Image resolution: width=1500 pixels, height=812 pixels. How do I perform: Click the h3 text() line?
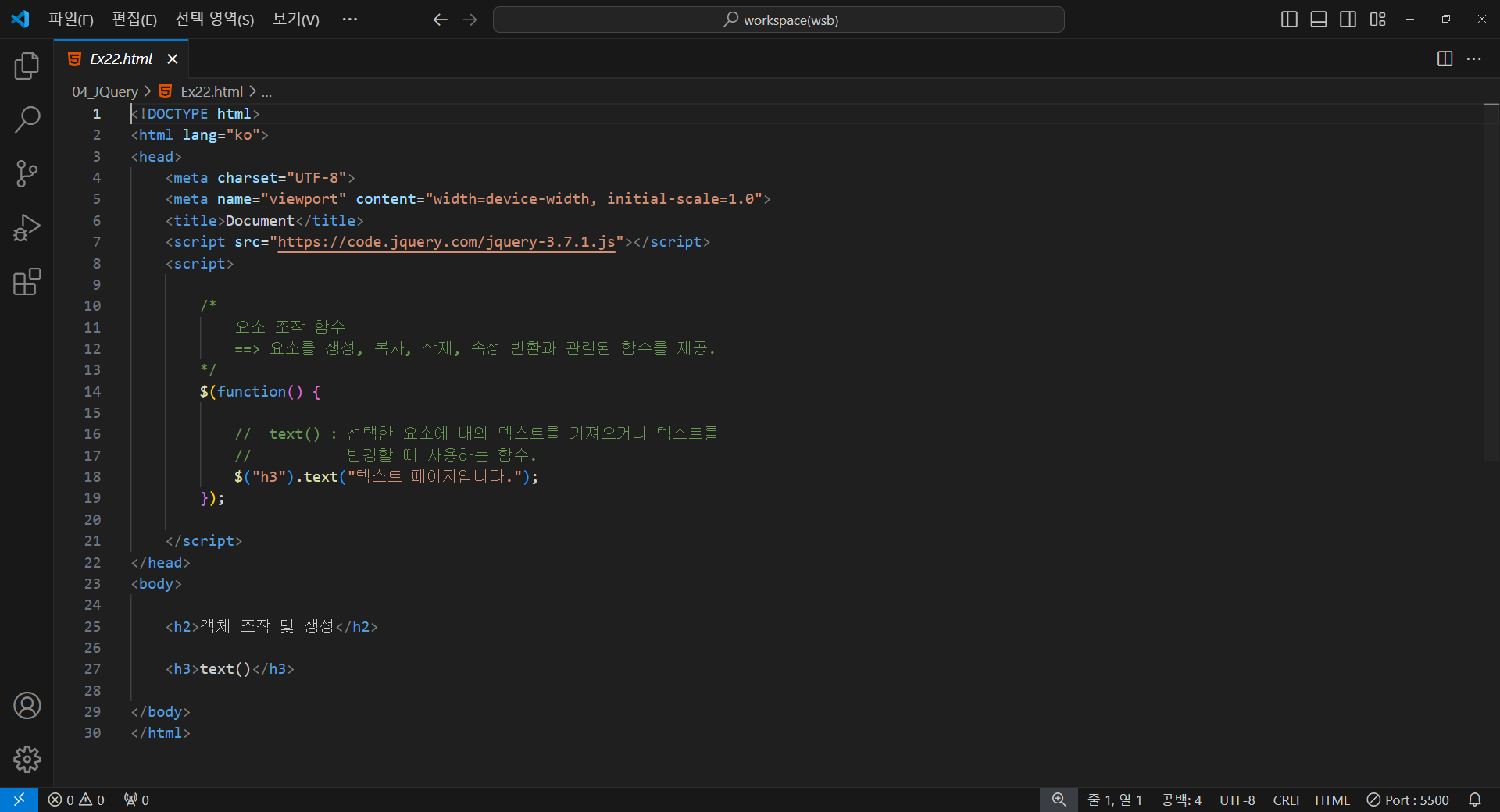[230, 669]
